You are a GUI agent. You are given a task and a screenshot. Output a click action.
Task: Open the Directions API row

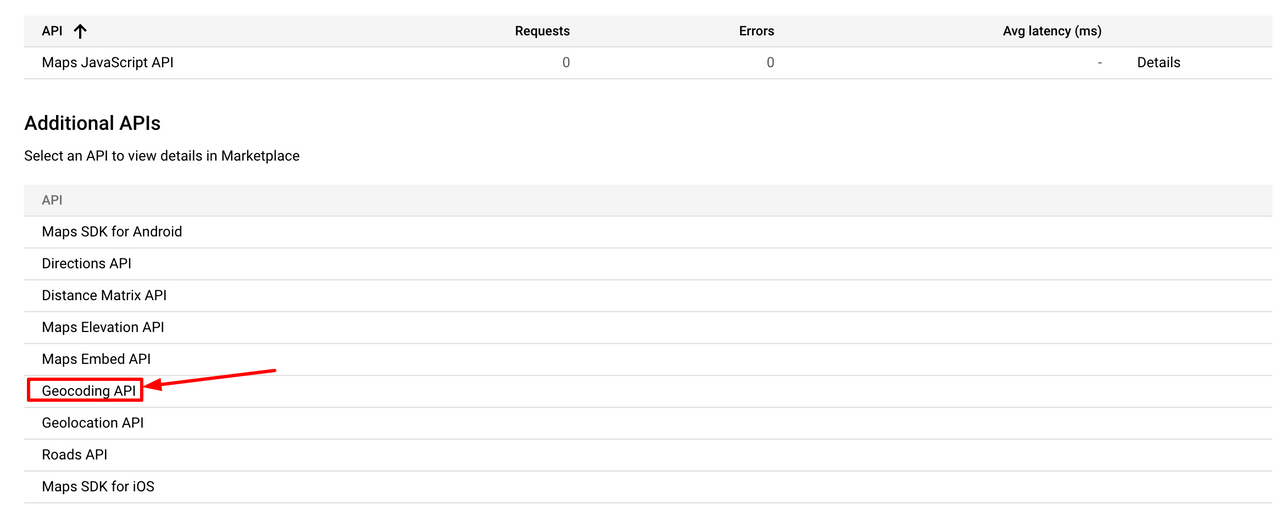click(x=87, y=263)
